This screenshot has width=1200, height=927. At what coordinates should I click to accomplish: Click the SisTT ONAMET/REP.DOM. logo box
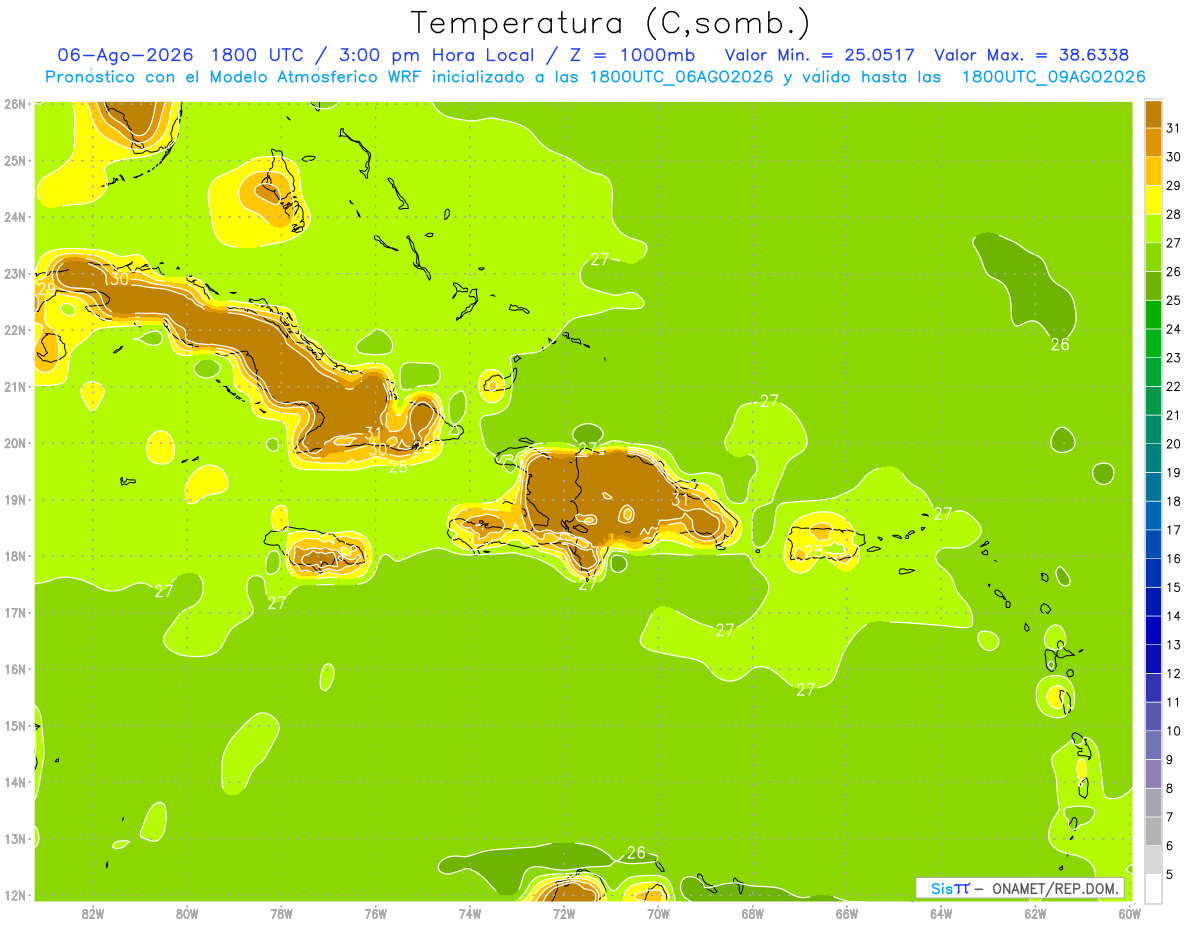[x=1020, y=888]
